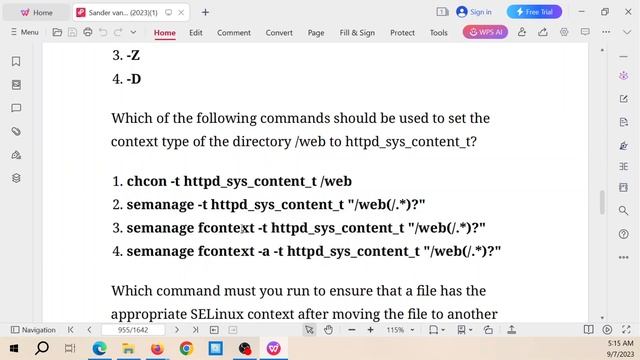Viewport: 640px width, 360px height.
Task: Click the Sign in link
Action: [474, 12]
